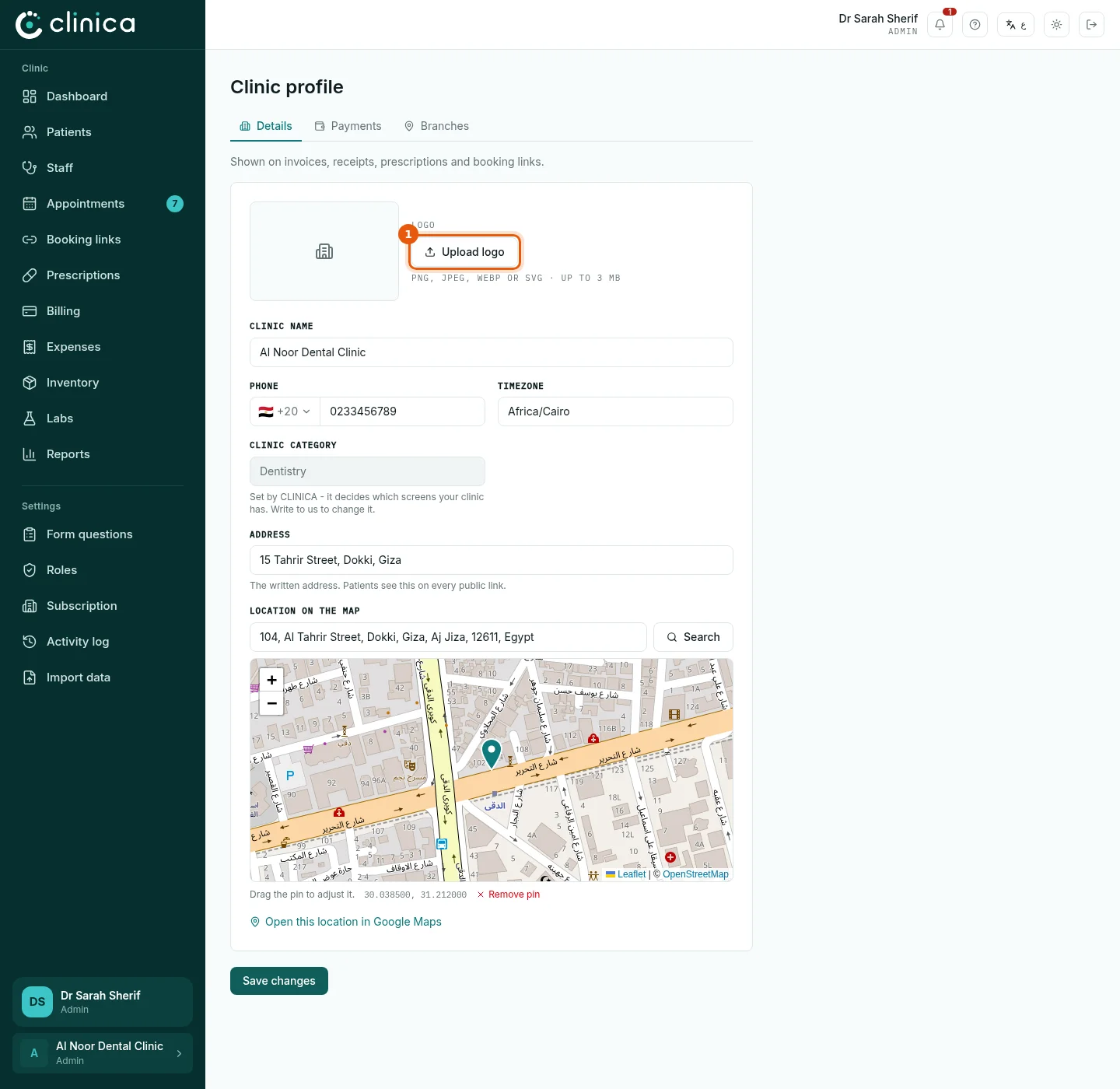1120x1089 pixels.
Task: Open this location in Google Maps
Action: click(346, 922)
